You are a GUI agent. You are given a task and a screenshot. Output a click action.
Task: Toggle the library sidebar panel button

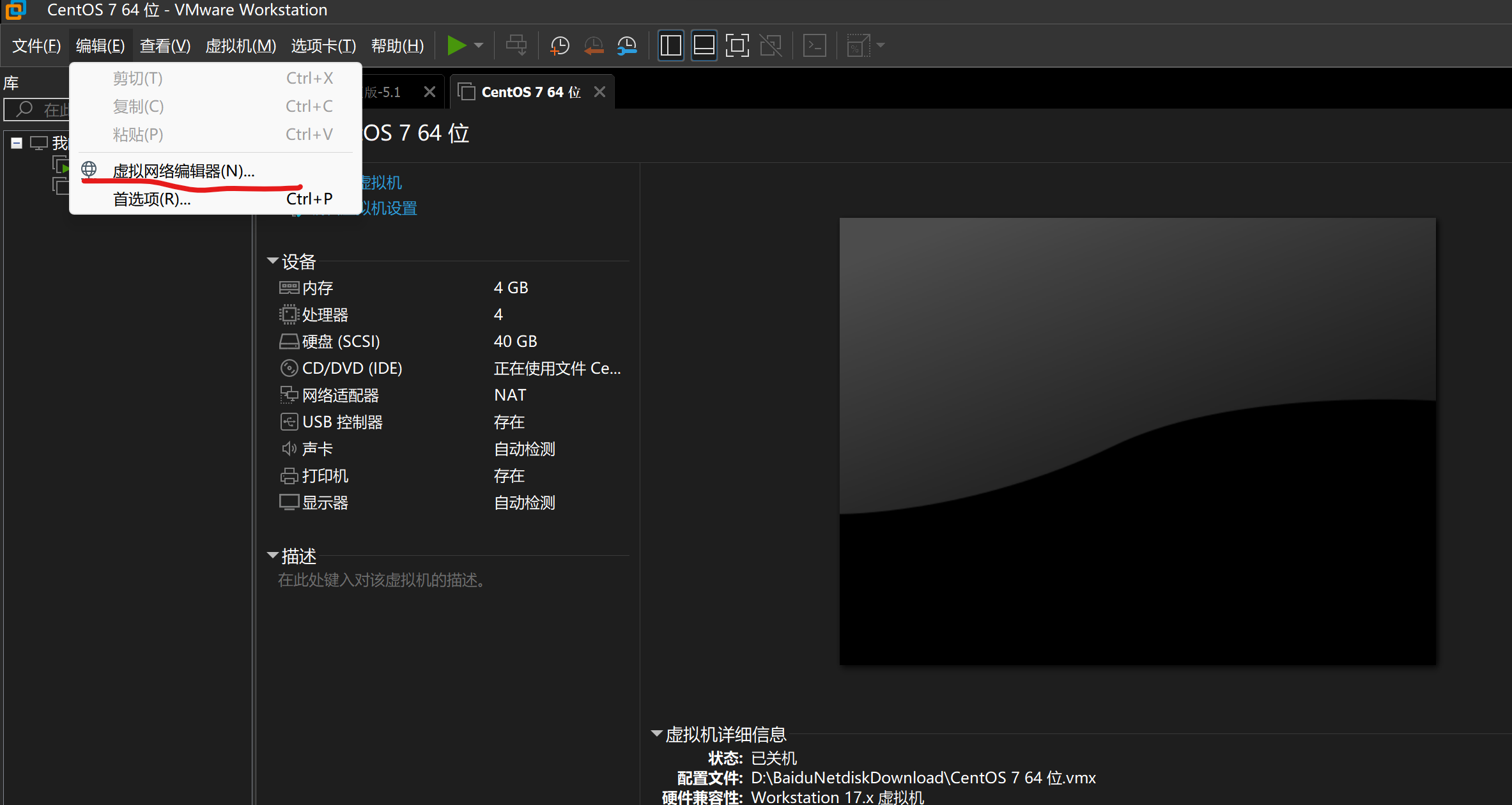click(670, 45)
